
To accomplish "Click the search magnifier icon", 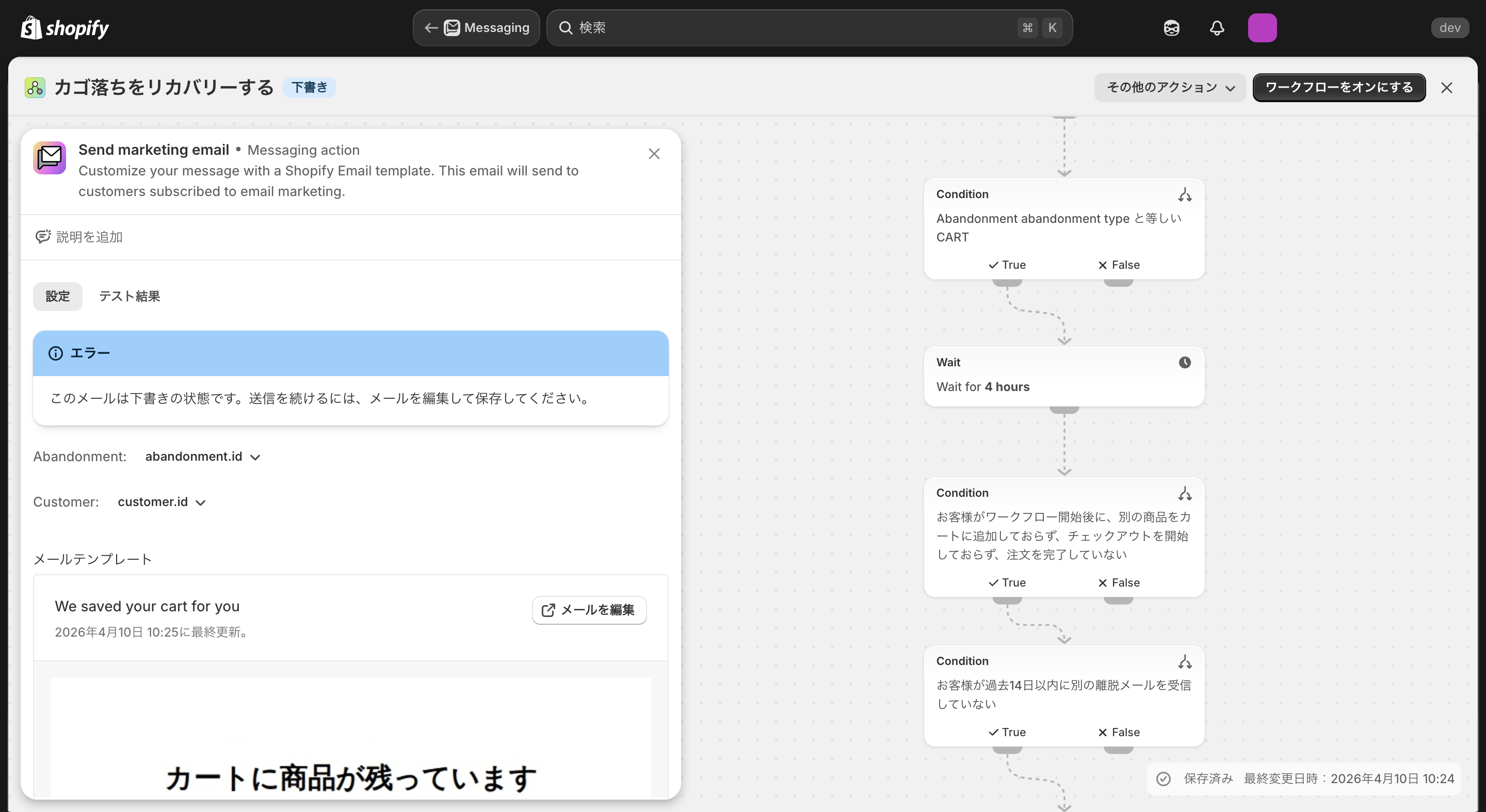I will [x=567, y=28].
